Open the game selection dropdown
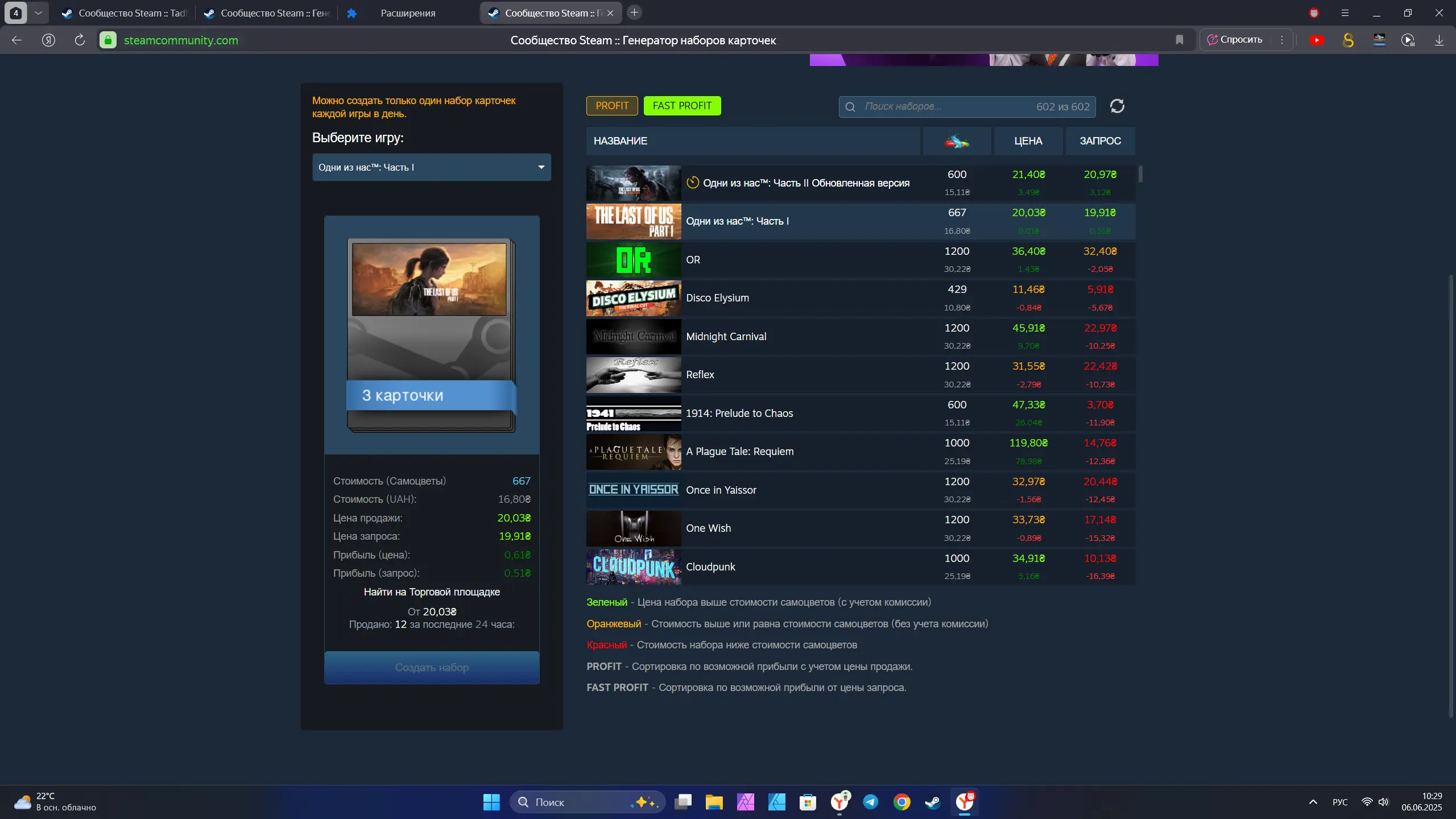Image resolution: width=1456 pixels, height=819 pixels. pyautogui.click(x=432, y=167)
